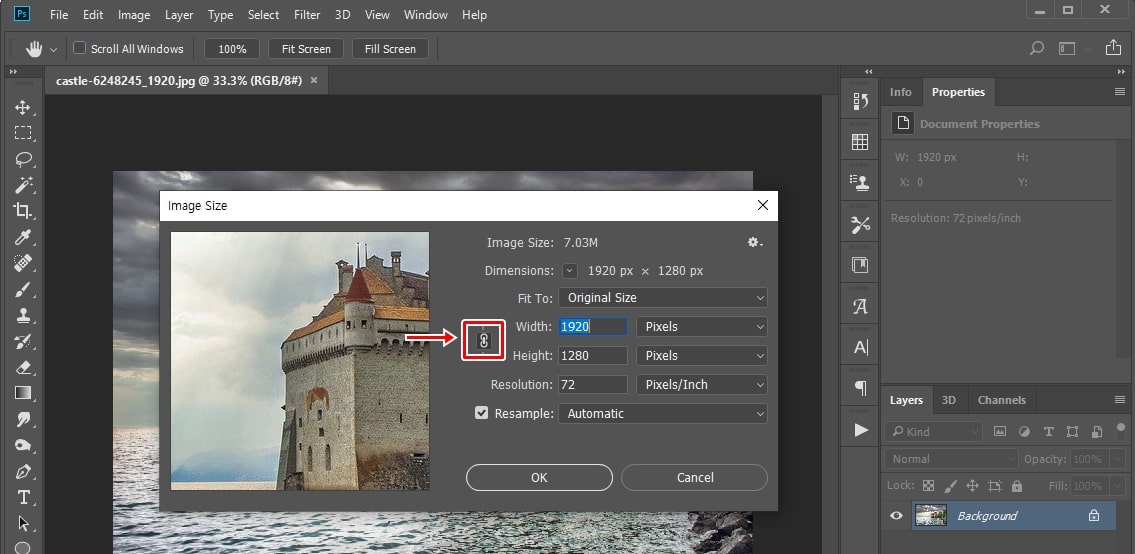1135x554 pixels.
Task: Toggle lock all padlock in Lock row
Action: [x=1017, y=486]
